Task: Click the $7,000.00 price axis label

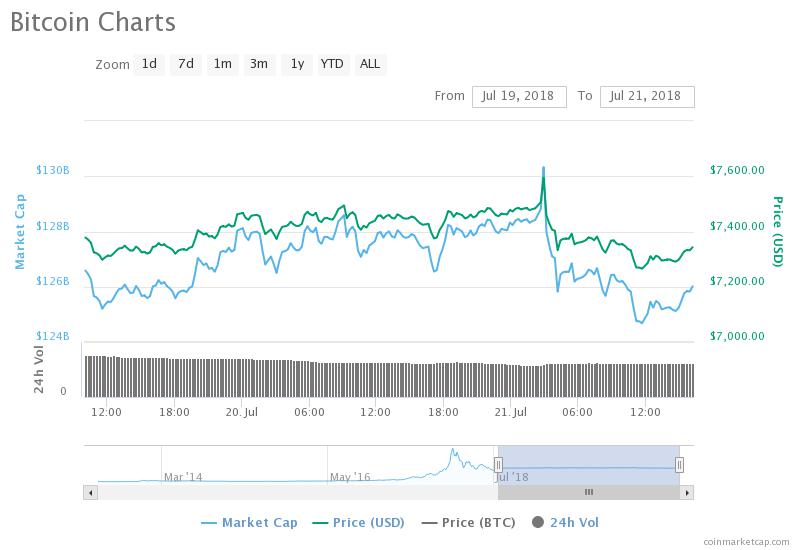Action: tap(737, 336)
